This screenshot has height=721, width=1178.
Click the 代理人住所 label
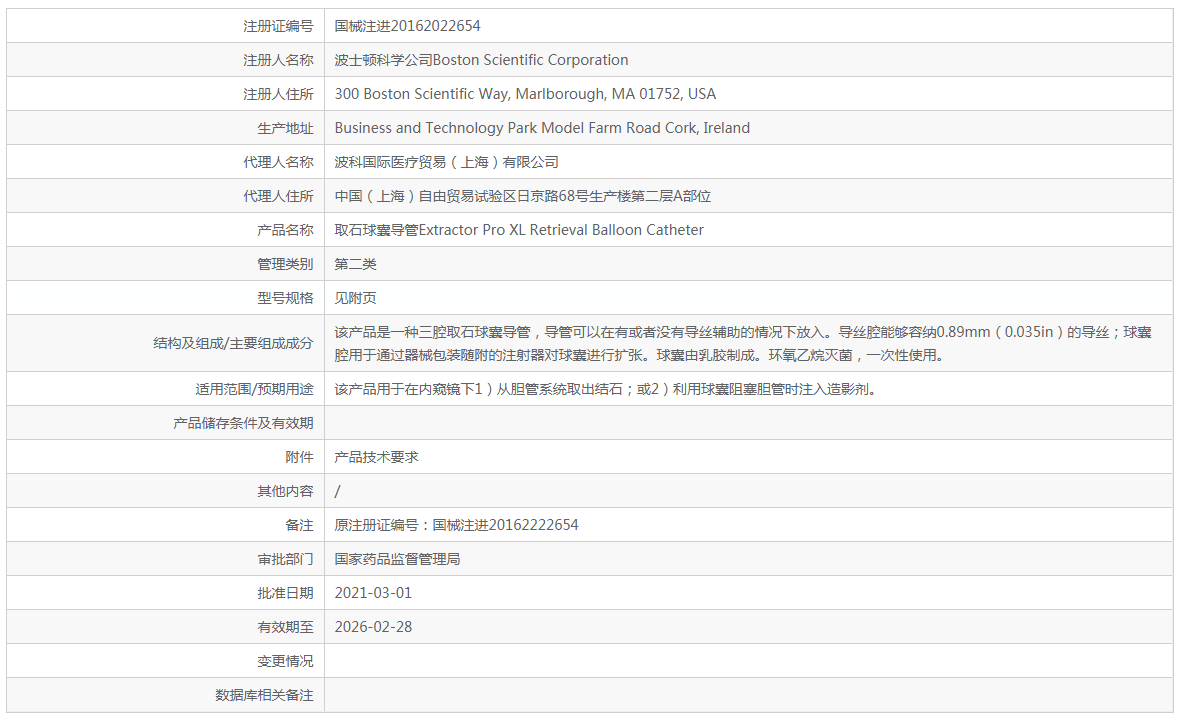(x=278, y=196)
